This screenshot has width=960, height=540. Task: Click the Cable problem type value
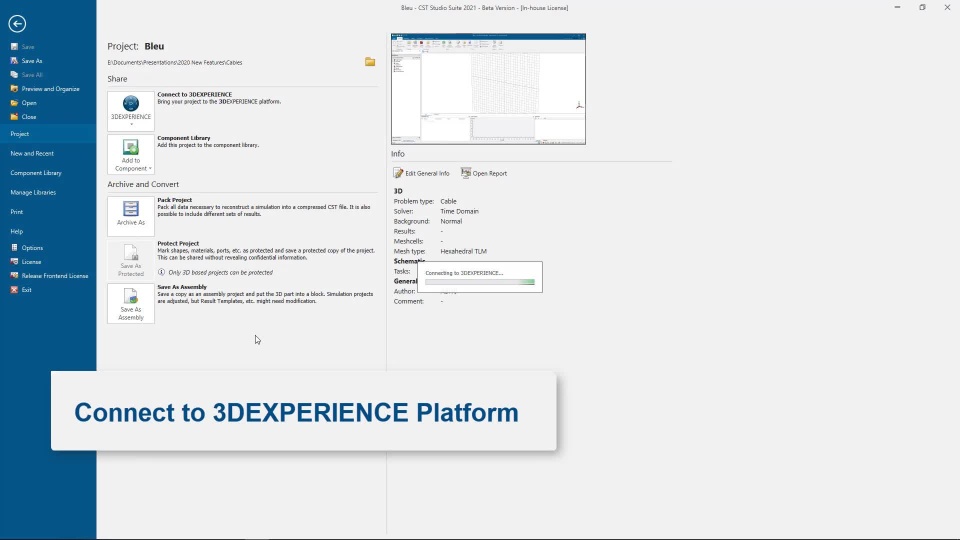click(x=448, y=201)
